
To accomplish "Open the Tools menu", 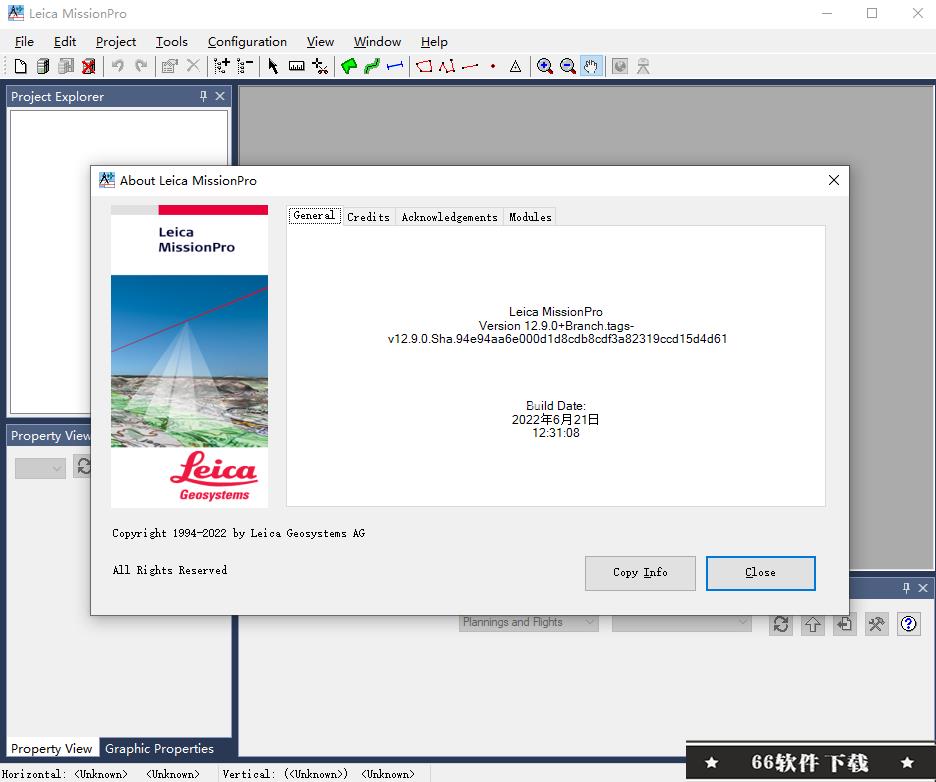I will coord(172,42).
